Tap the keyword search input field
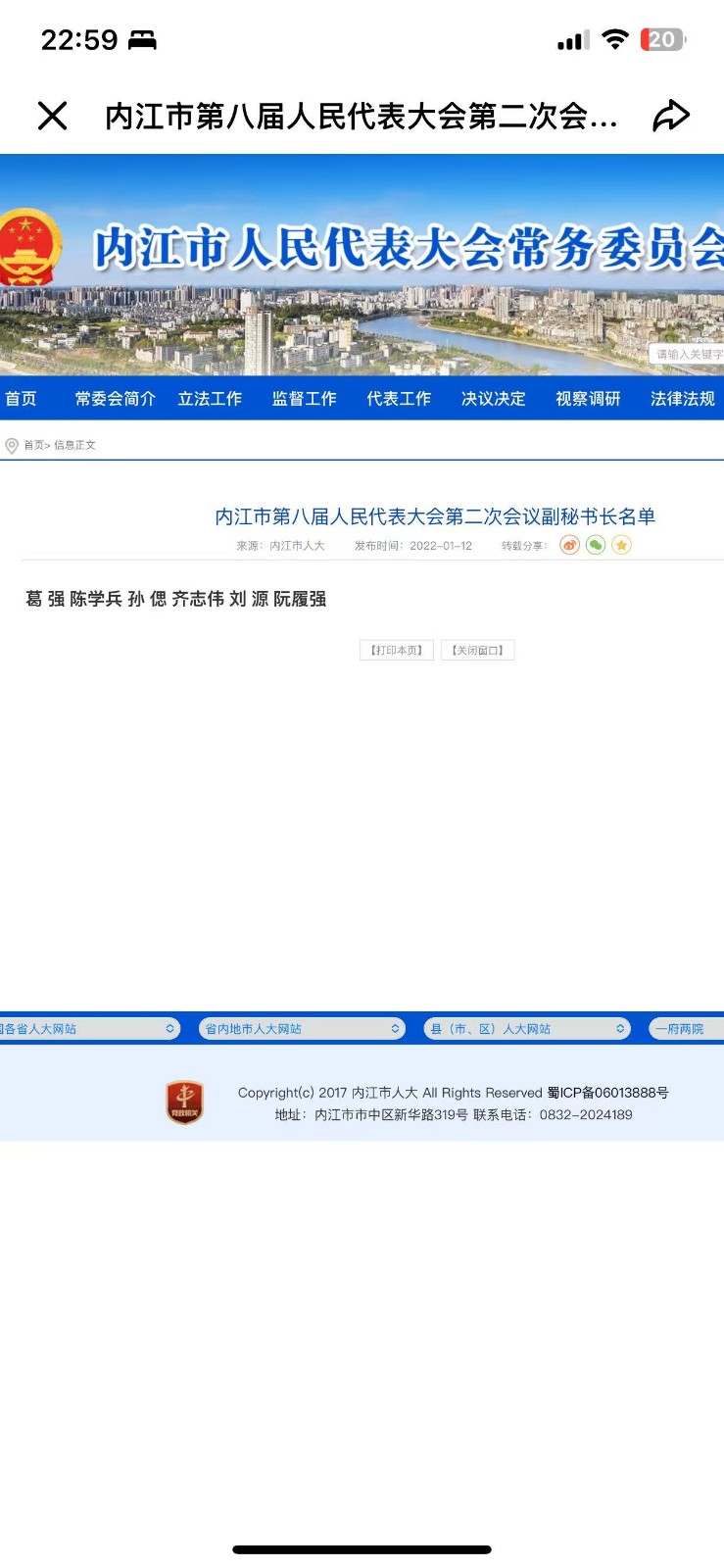 [x=688, y=355]
